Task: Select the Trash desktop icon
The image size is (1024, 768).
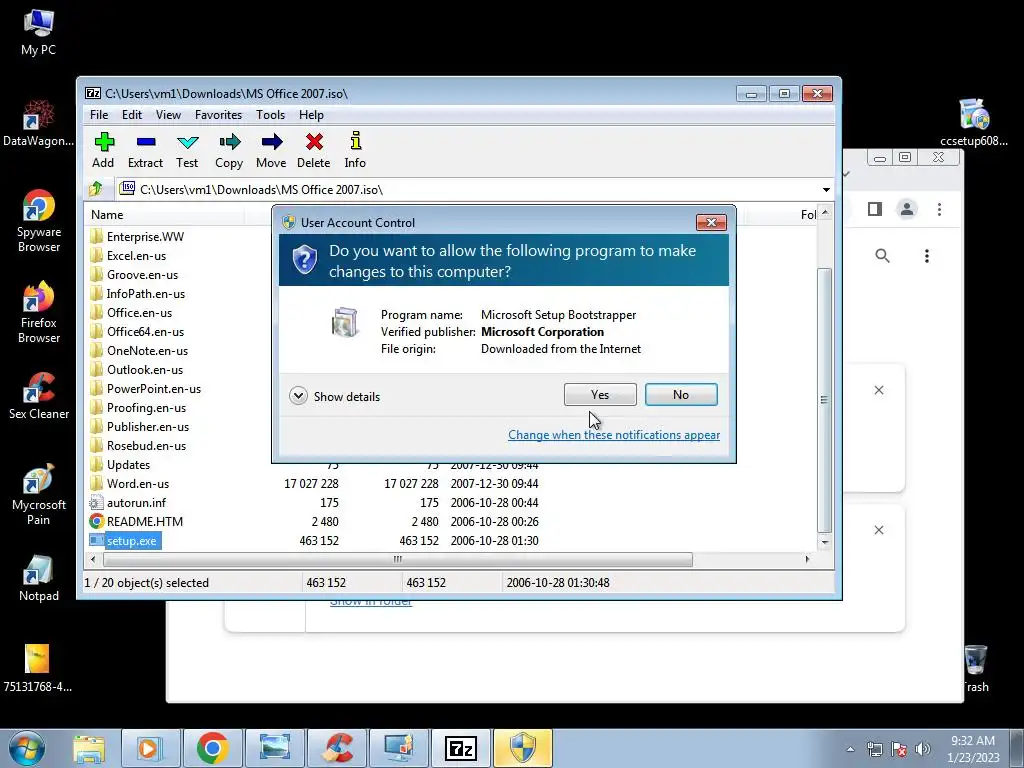Action: pyautogui.click(x=976, y=668)
